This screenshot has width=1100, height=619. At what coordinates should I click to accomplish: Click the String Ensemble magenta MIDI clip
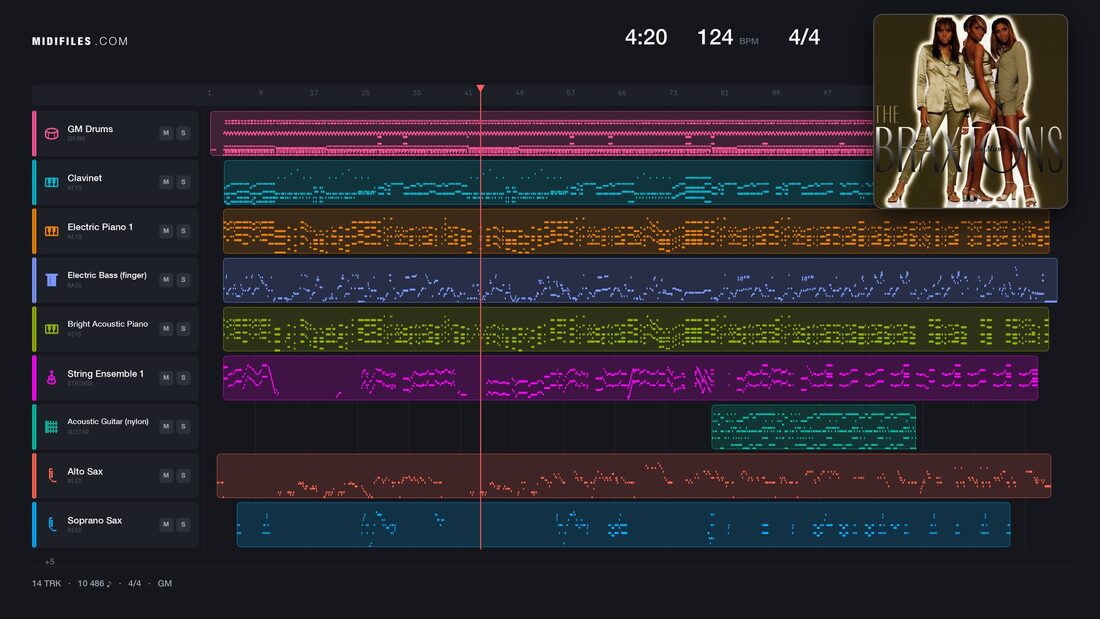[630, 378]
